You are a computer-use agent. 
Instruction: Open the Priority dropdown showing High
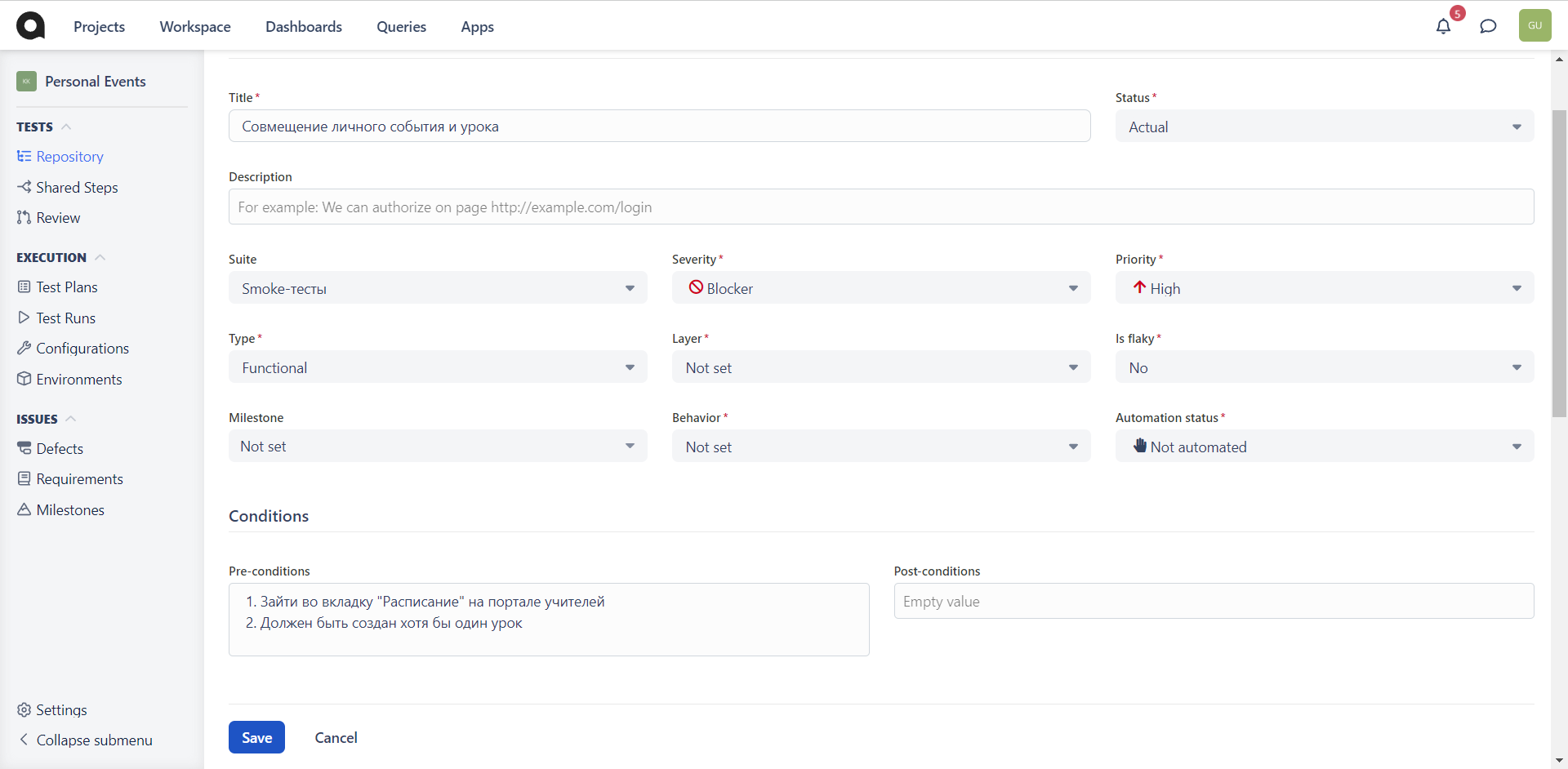[x=1324, y=288]
